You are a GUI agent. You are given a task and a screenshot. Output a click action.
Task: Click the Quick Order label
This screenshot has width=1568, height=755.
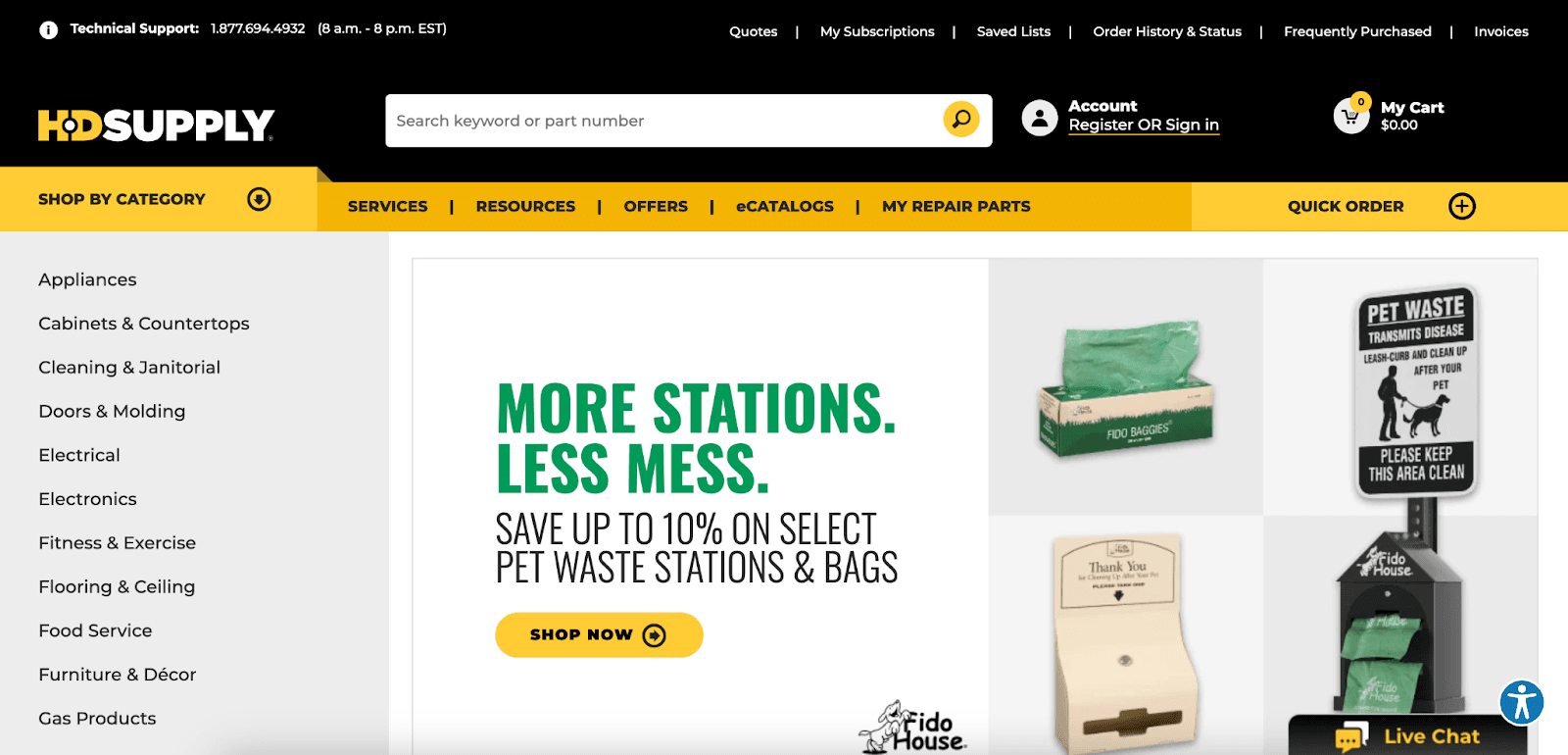point(1346,206)
